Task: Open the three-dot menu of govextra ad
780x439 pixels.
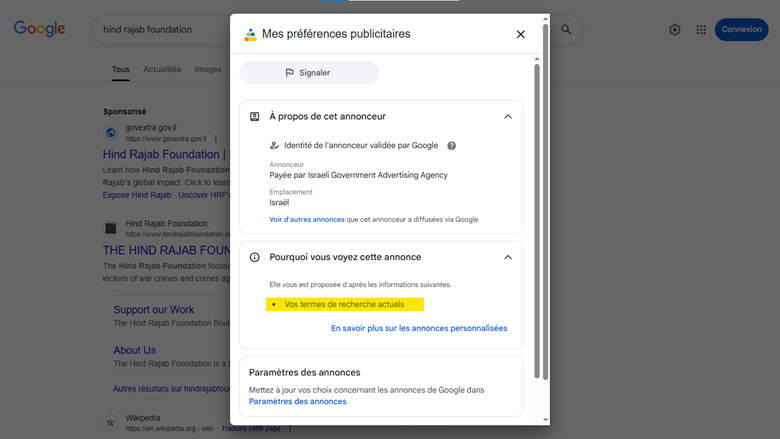Action: (x=216, y=139)
